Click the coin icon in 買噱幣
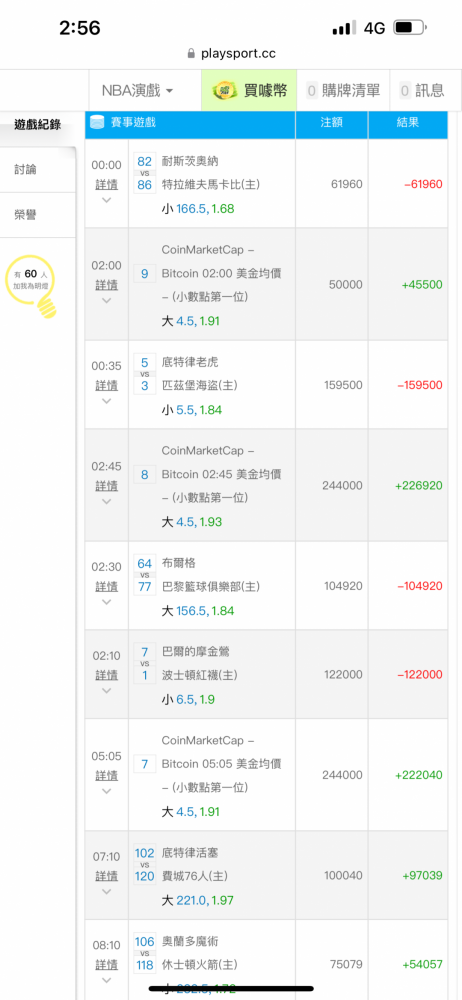 tap(224, 91)
